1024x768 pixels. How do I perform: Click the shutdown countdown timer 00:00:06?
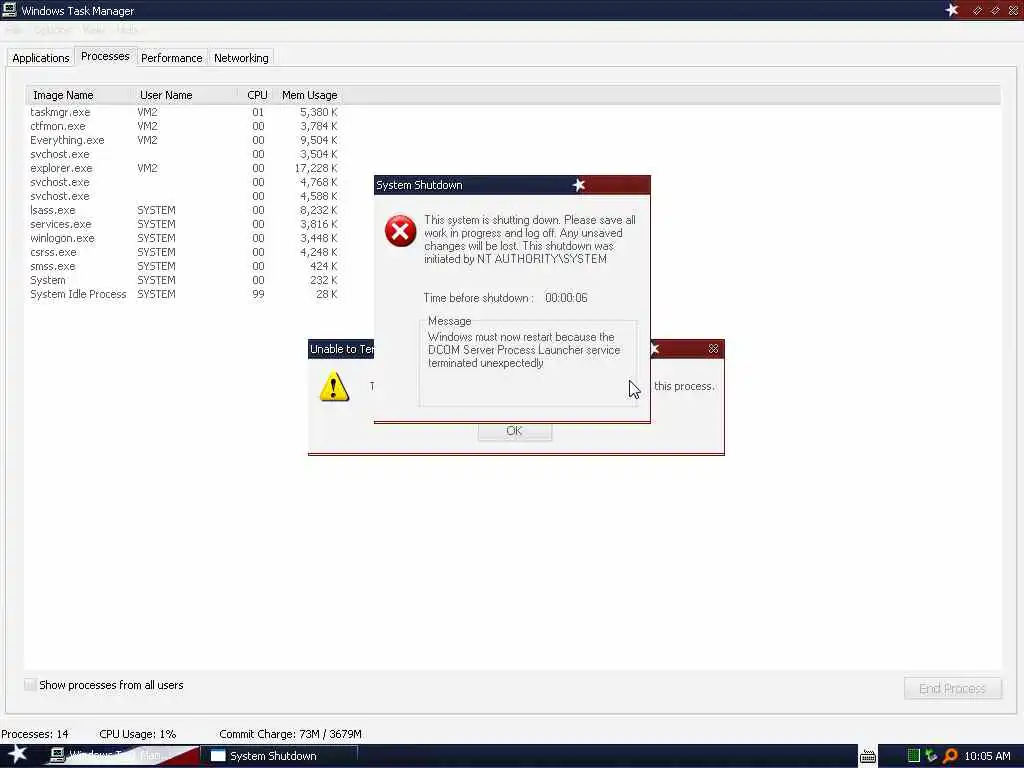[x=566, y=298]
